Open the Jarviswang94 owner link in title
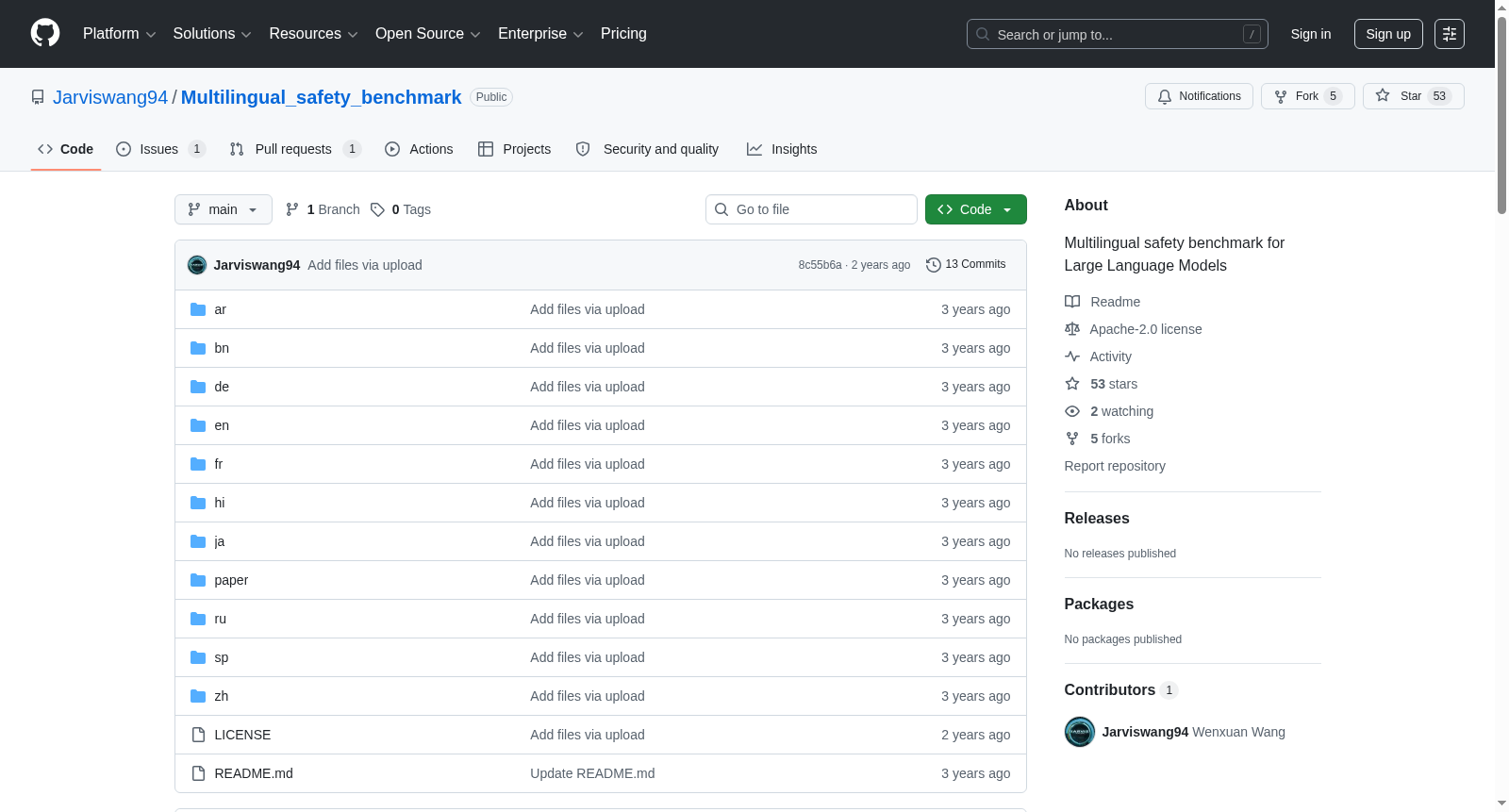The image size is (1509, 812). tap(110, 97)
